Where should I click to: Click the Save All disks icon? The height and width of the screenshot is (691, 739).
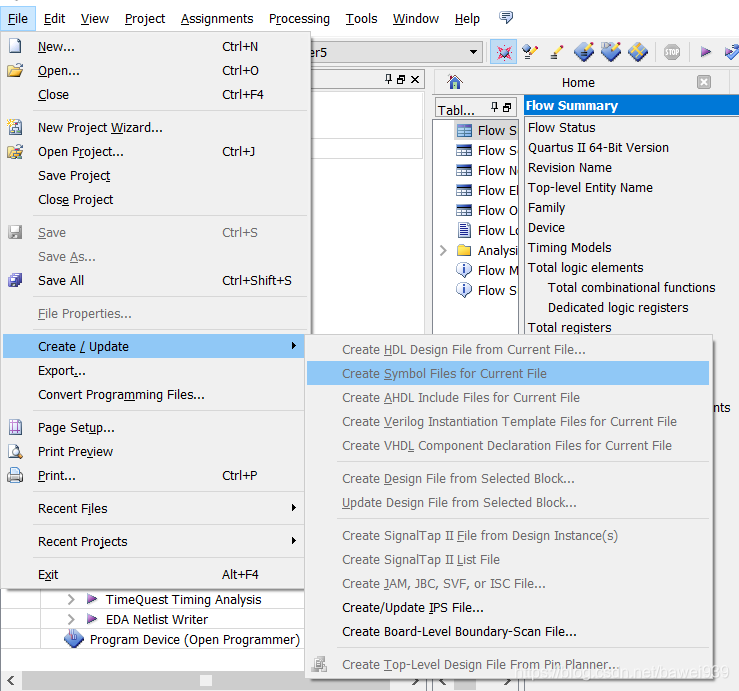[x=15, y=280]
